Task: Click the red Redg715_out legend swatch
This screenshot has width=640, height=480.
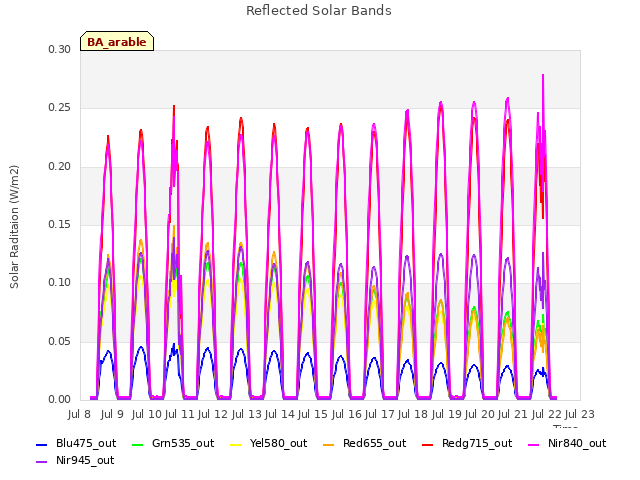Action: (x=427, y=444)
